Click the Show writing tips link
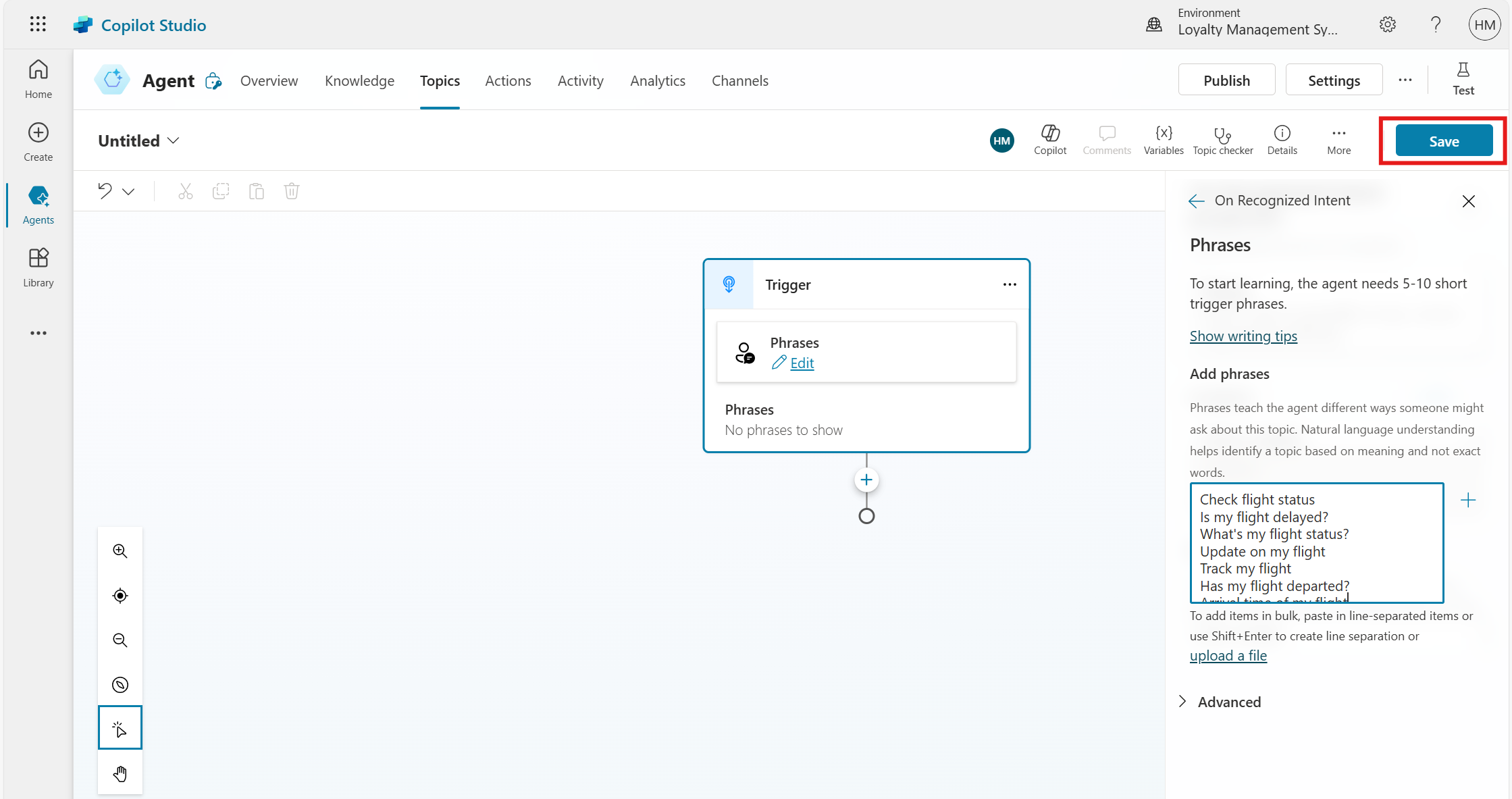This screenshot has width=1512, height=799. point(1243,336)
